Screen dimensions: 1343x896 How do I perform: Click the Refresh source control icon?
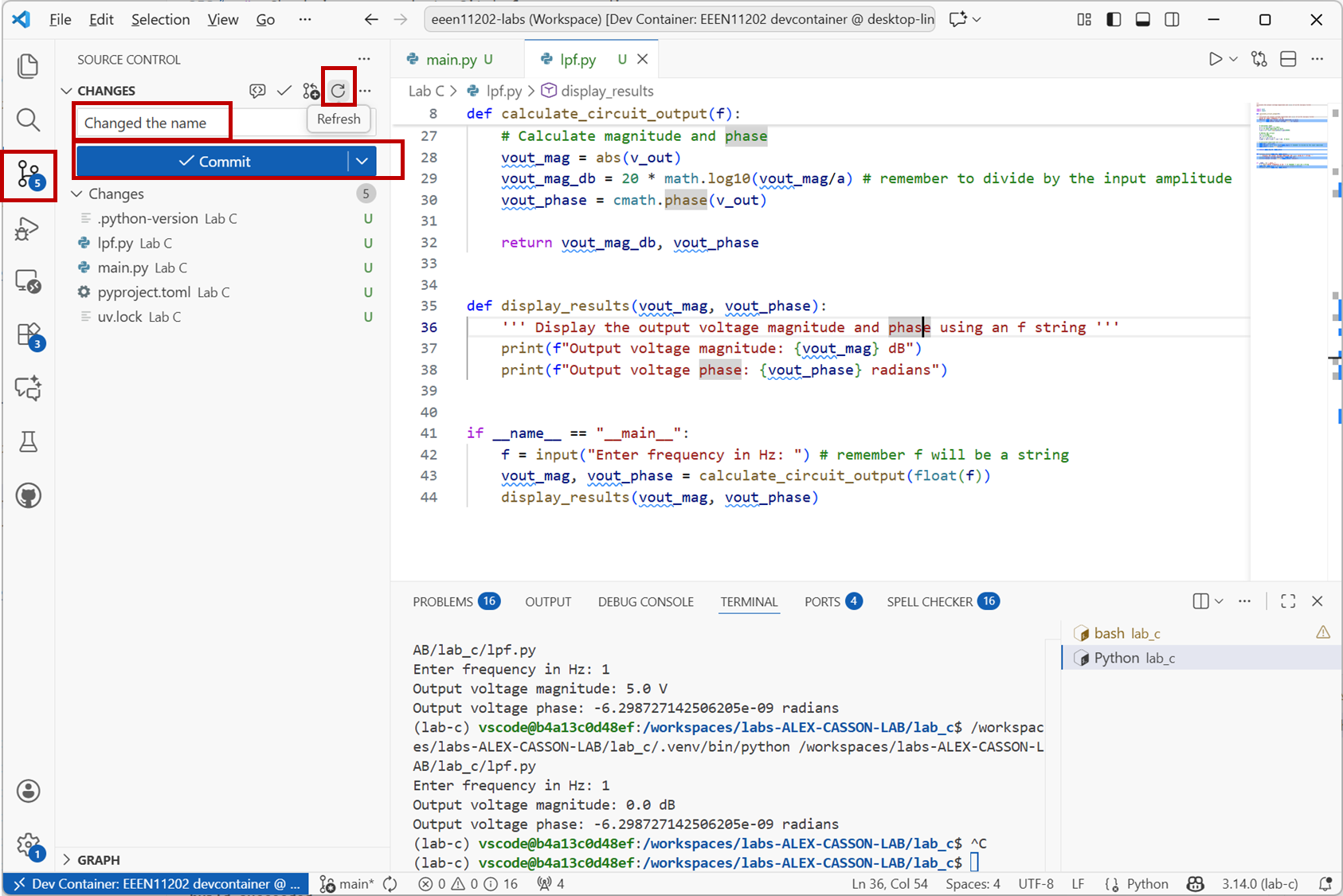[339, 91]
